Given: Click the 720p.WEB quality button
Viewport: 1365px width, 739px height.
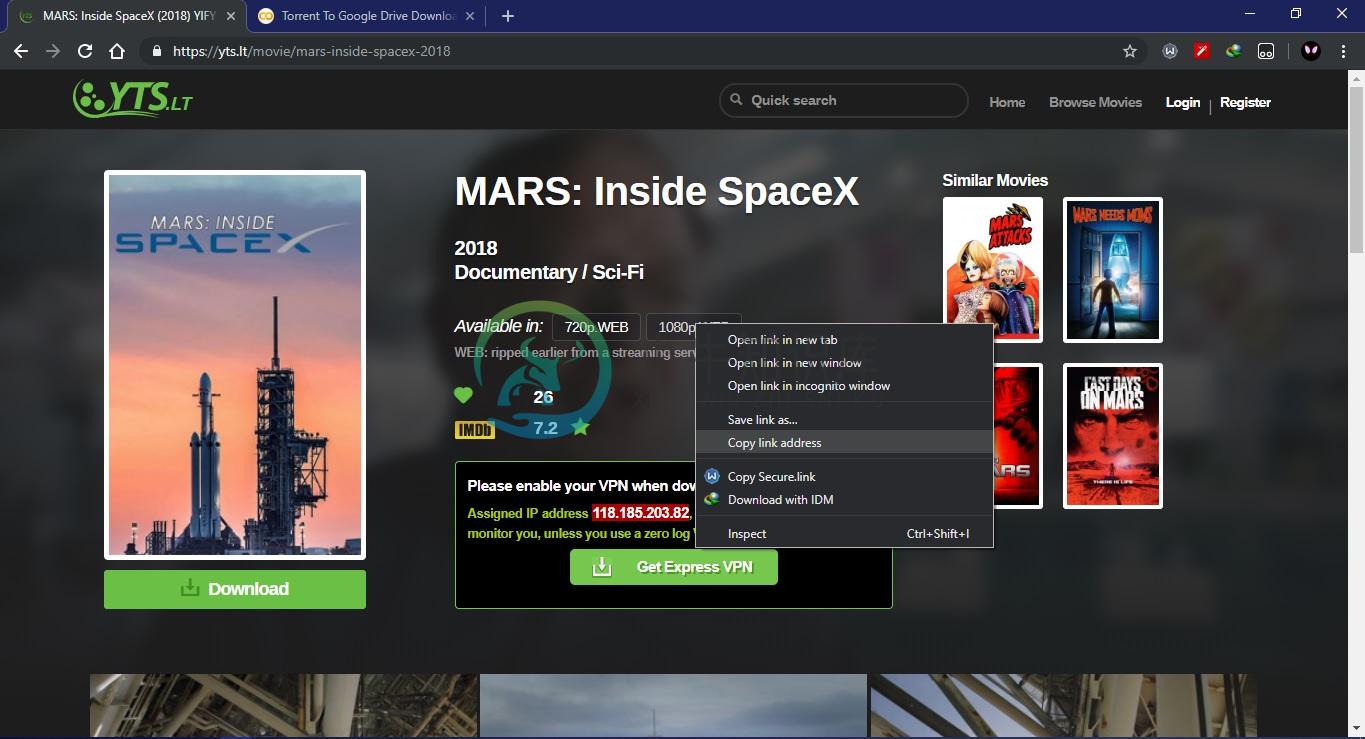Looking at the screenshot, I should (596, 327).
